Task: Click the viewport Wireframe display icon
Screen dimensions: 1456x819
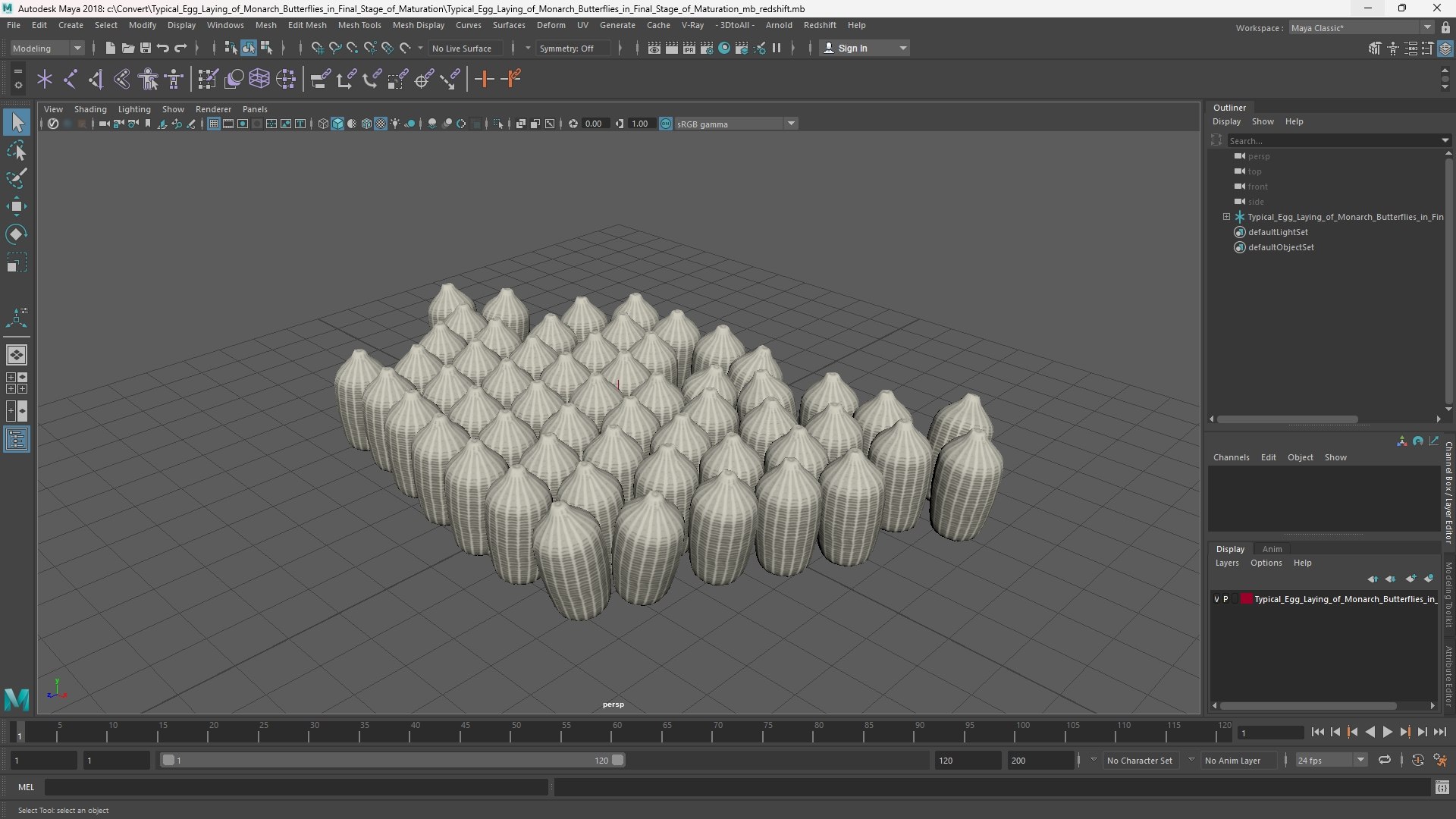Action: 323,124
